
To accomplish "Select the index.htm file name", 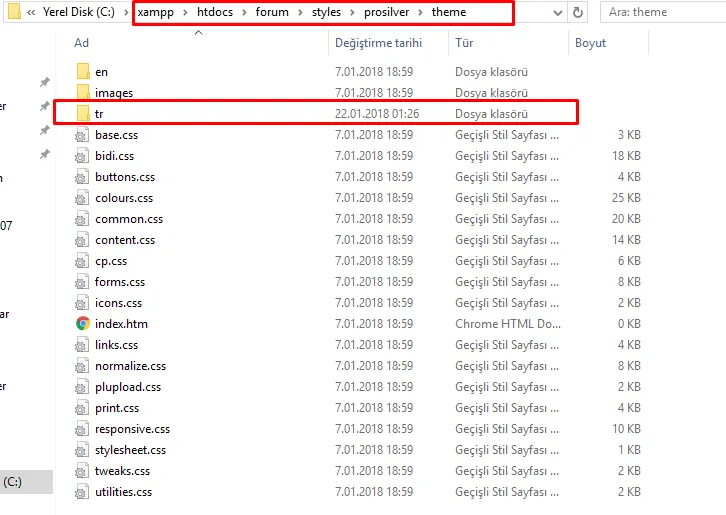I will (x=121, y=324).
